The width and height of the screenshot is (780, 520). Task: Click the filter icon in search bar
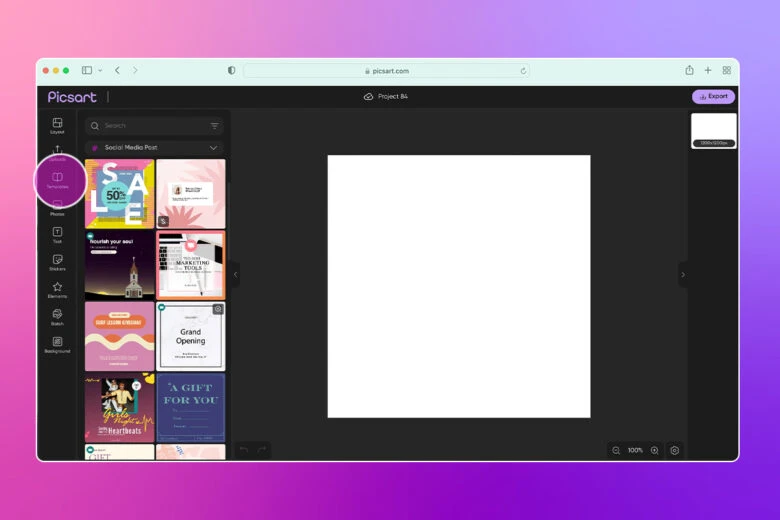[214, 126]
